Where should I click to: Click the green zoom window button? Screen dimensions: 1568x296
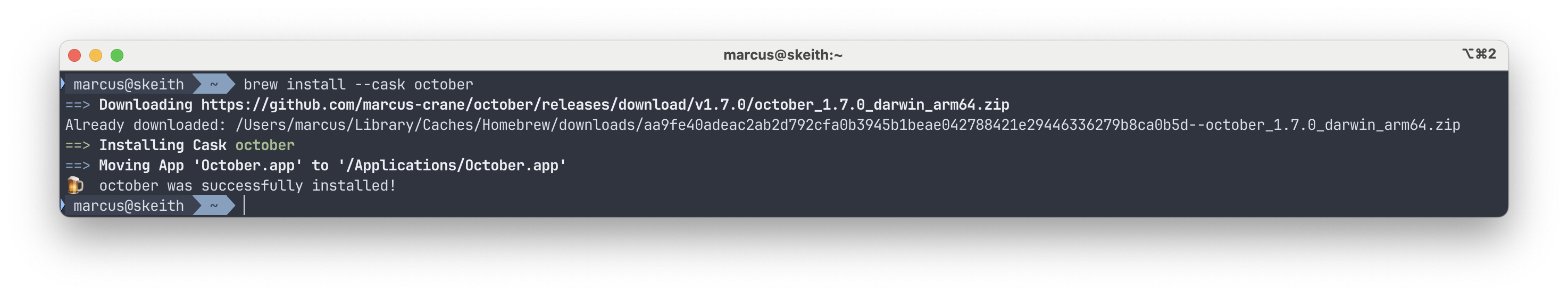pyautogui.click(x=117, y=55)
